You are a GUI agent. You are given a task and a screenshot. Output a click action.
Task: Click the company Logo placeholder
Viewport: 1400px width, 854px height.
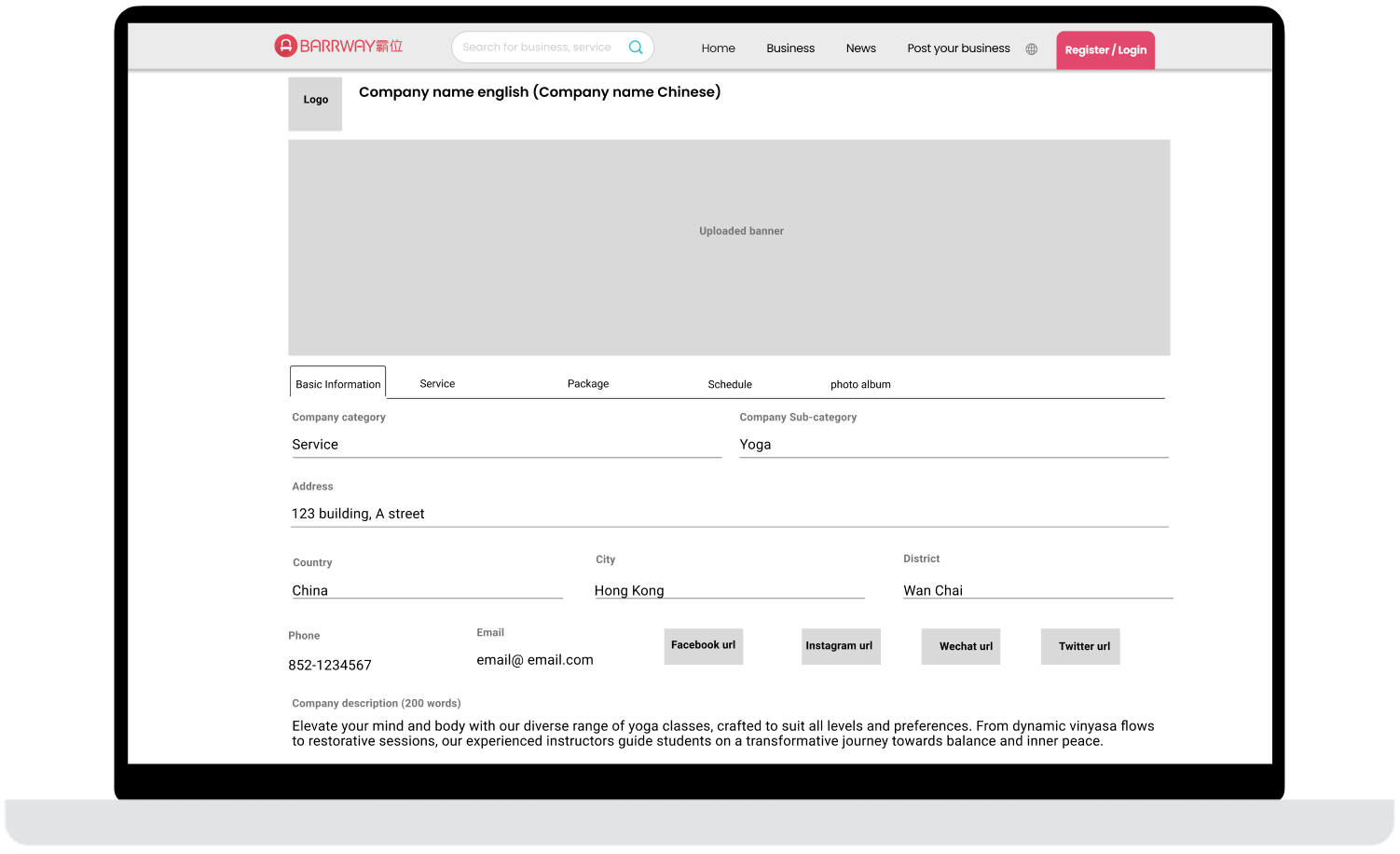pyautogui.click(x=315, y=103)
